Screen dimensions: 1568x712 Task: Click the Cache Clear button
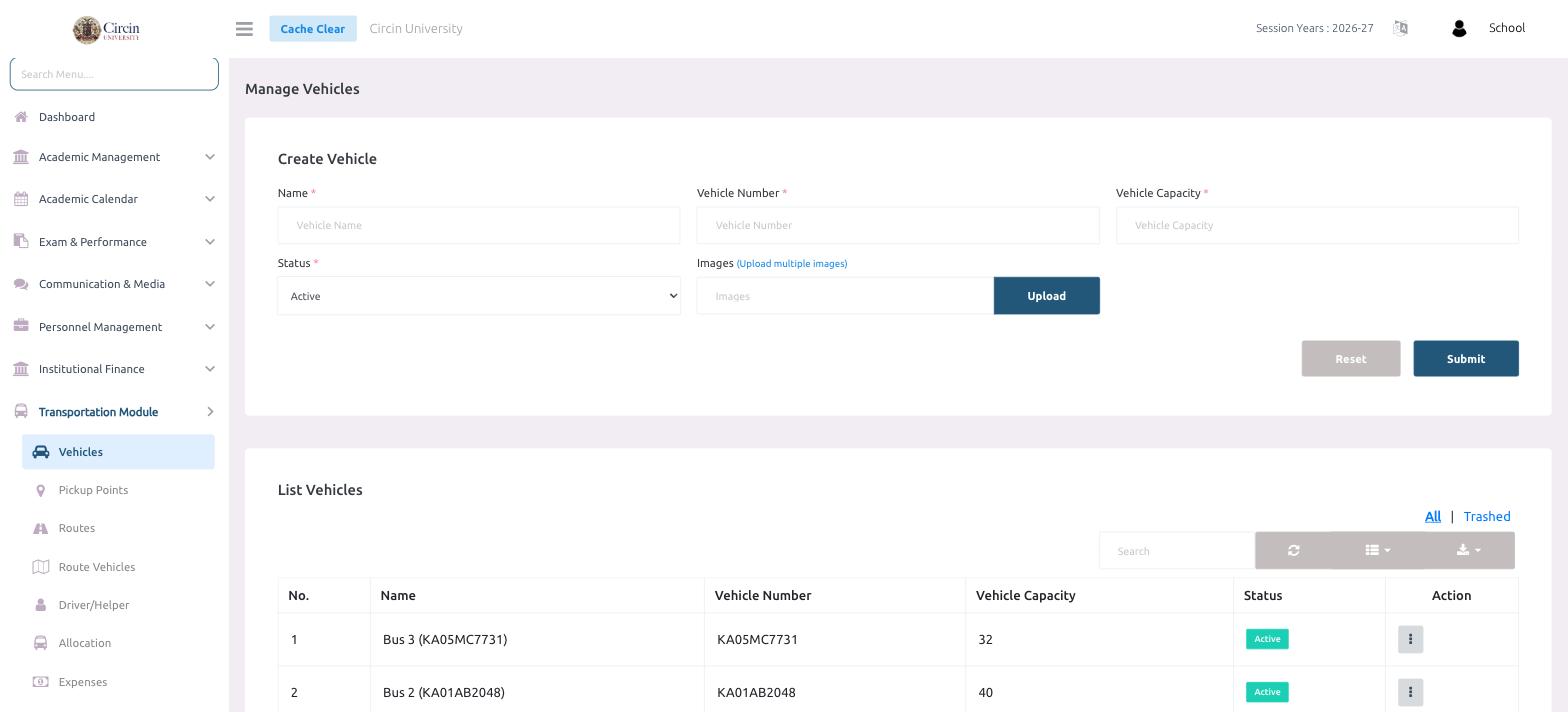[312, 29]
